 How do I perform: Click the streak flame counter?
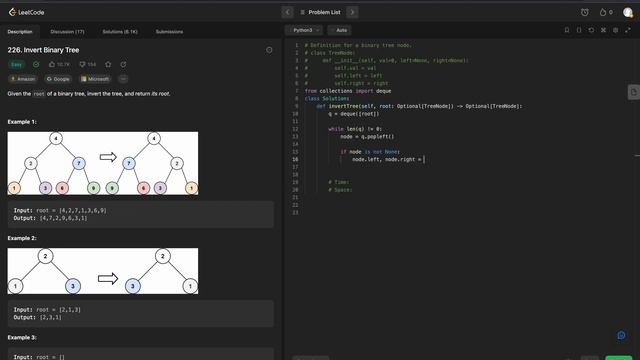pyautogui.click(x=606, y=12)
